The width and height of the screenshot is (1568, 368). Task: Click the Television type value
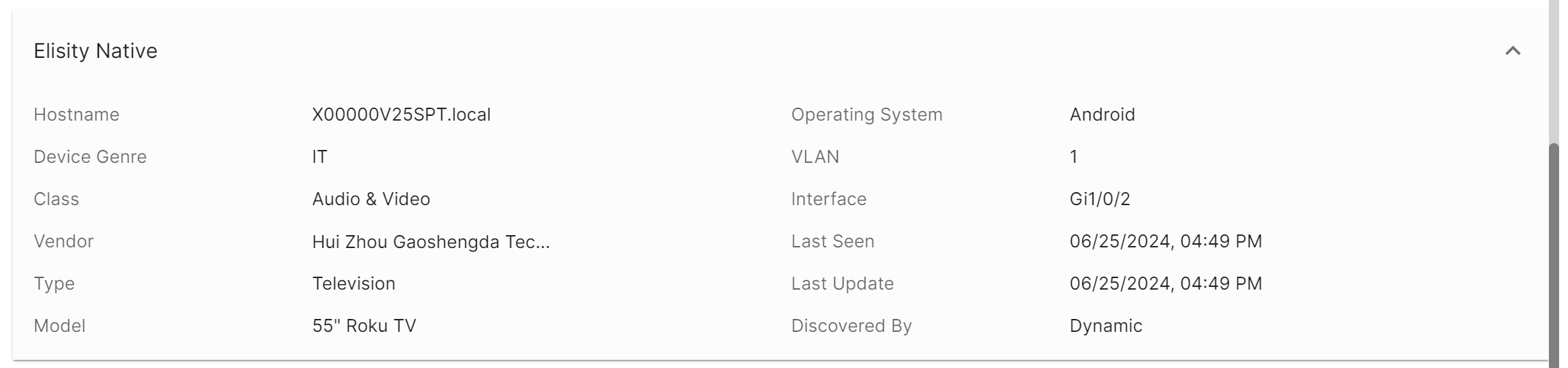(x=353, y=283)
